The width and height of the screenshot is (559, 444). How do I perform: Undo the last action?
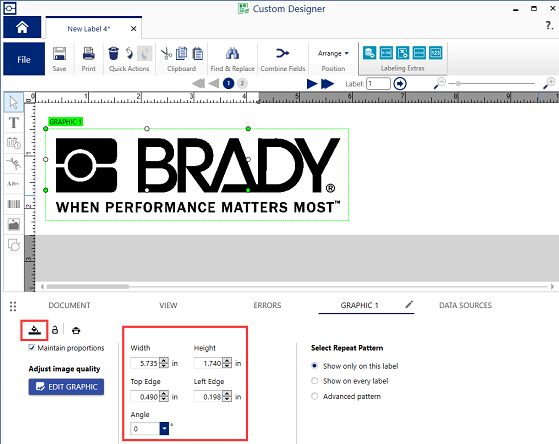129,53
